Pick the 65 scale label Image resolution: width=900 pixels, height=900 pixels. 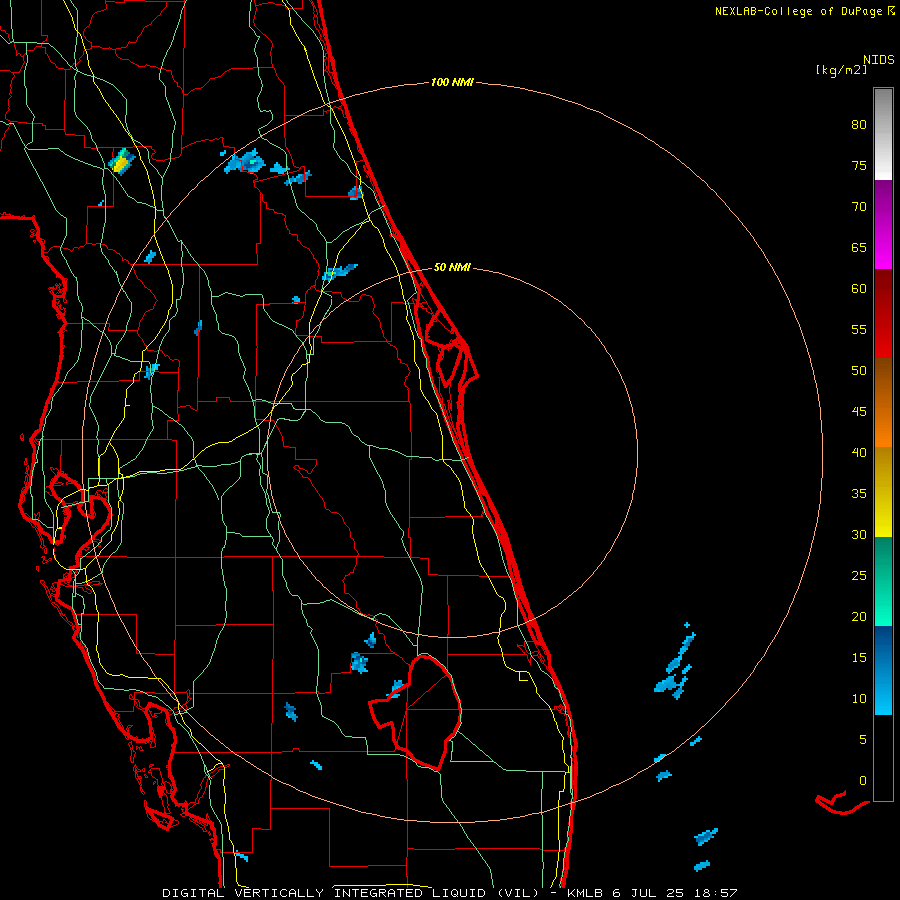coord(859,247)
